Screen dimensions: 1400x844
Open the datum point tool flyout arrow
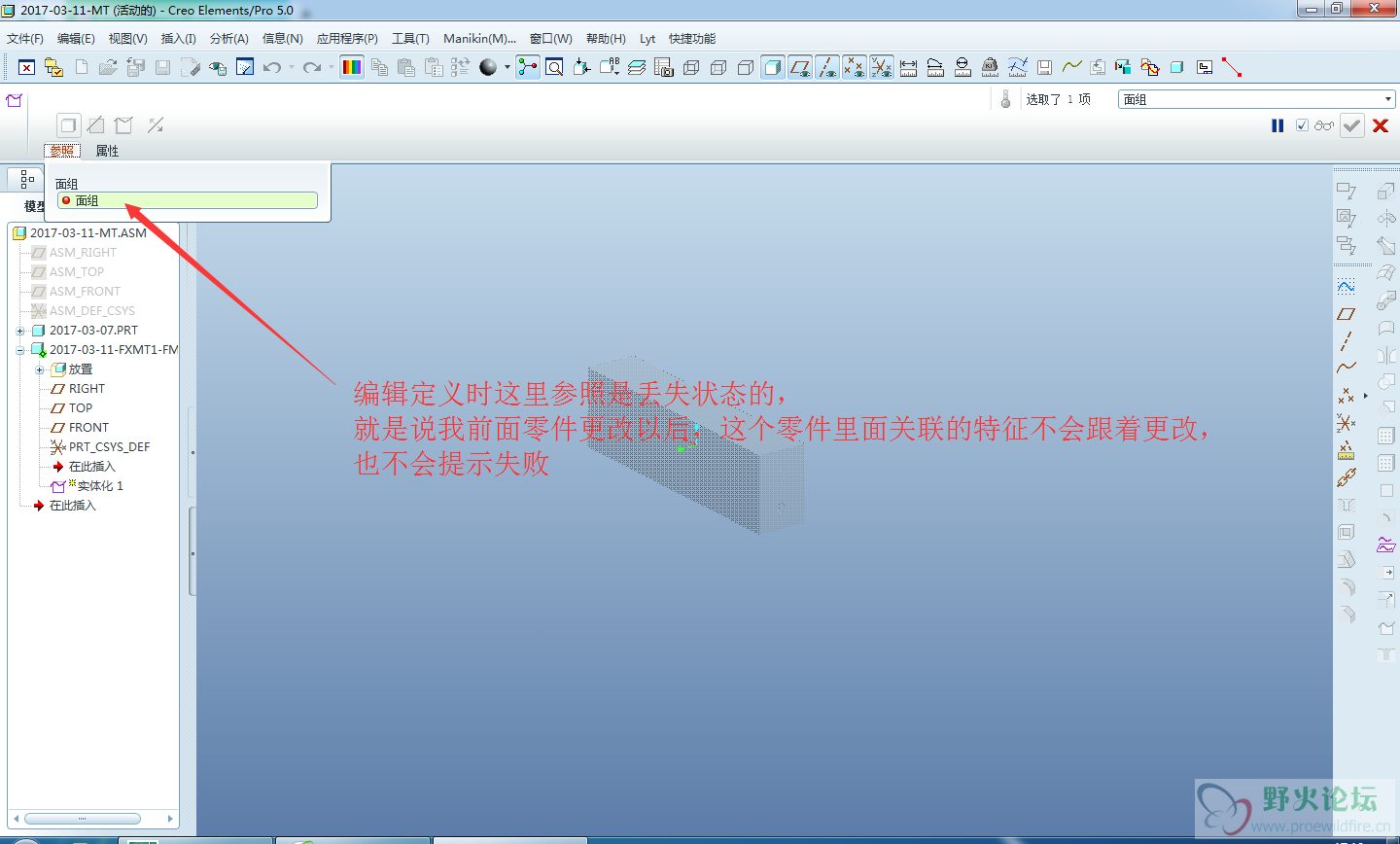(1365, 396)
